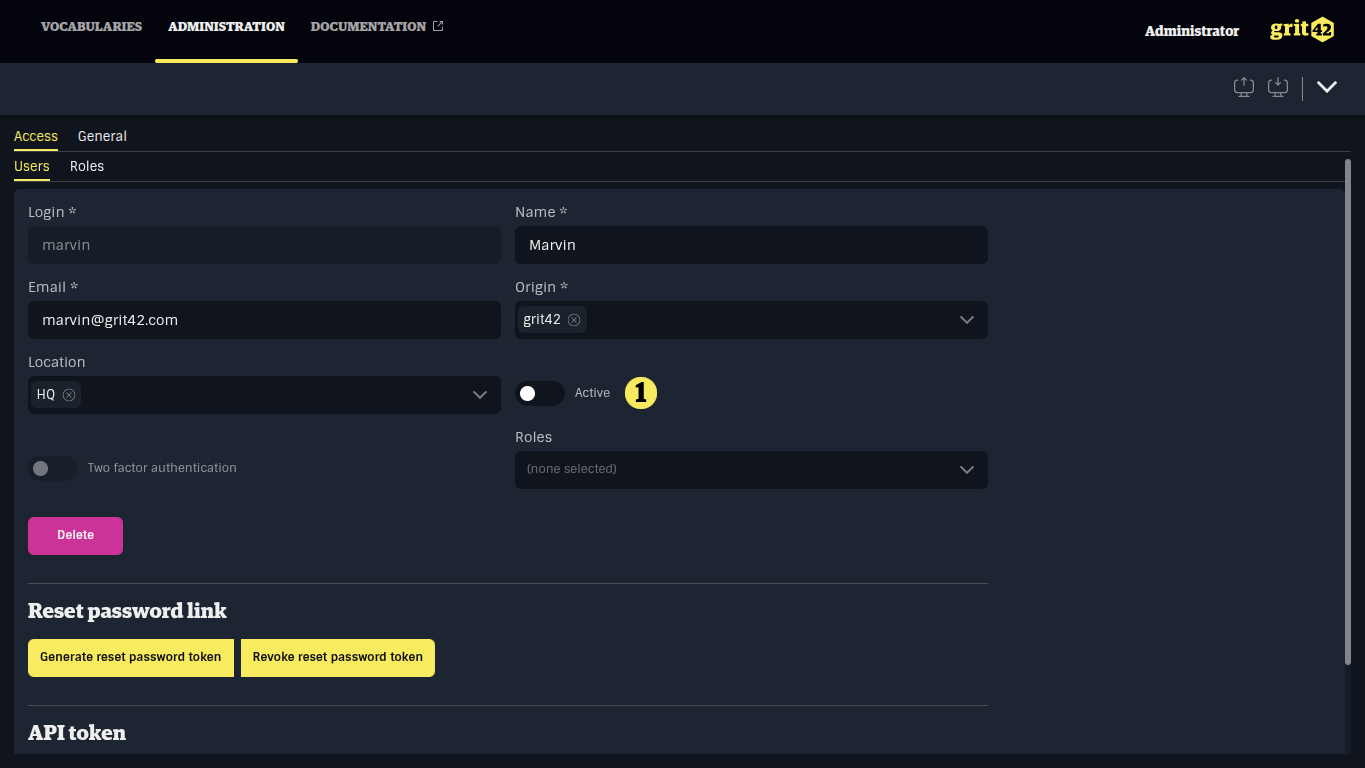Edit the Email input field
Image resolution: width=1365 pixels, height=768 pixels.
pos(264,320)
